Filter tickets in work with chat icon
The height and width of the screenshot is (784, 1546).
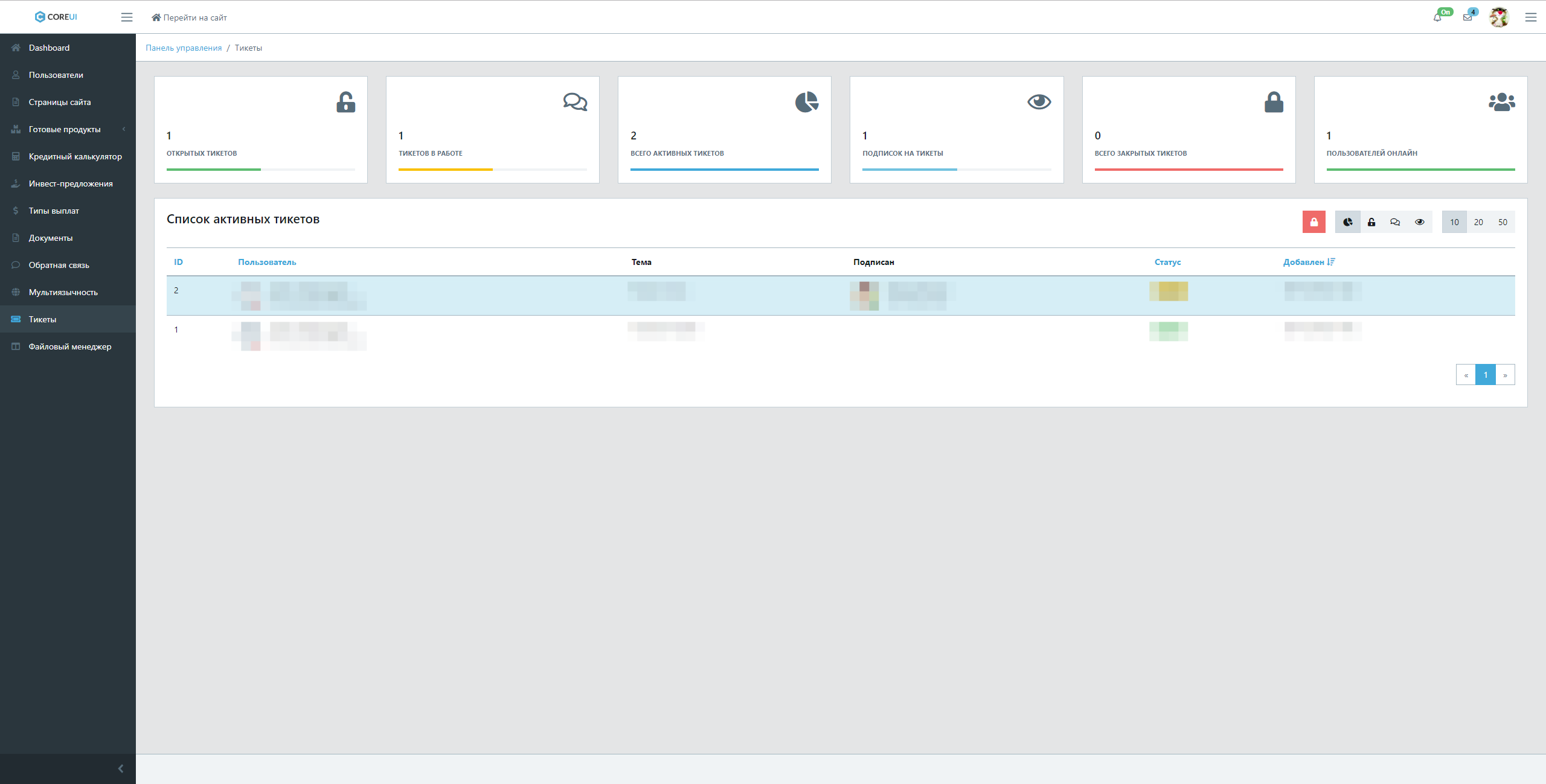pos(1395,222)
